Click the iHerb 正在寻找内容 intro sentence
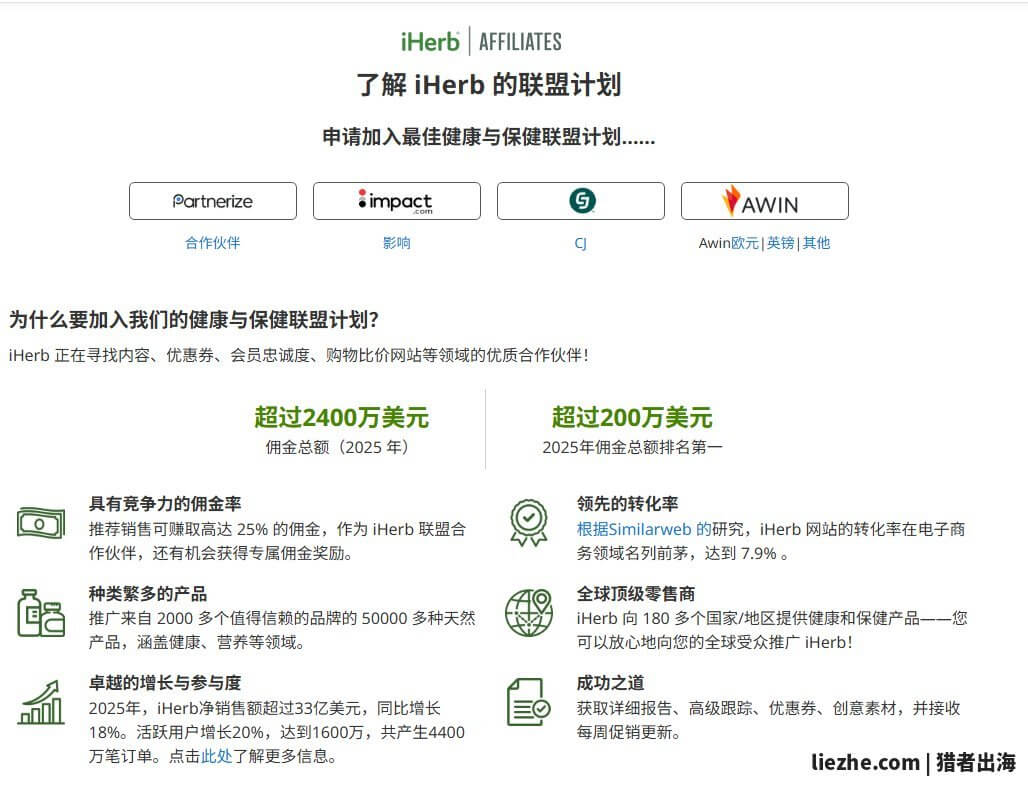Image resolution: width=1028 pixels, height=788 pixels. [298, 355]
